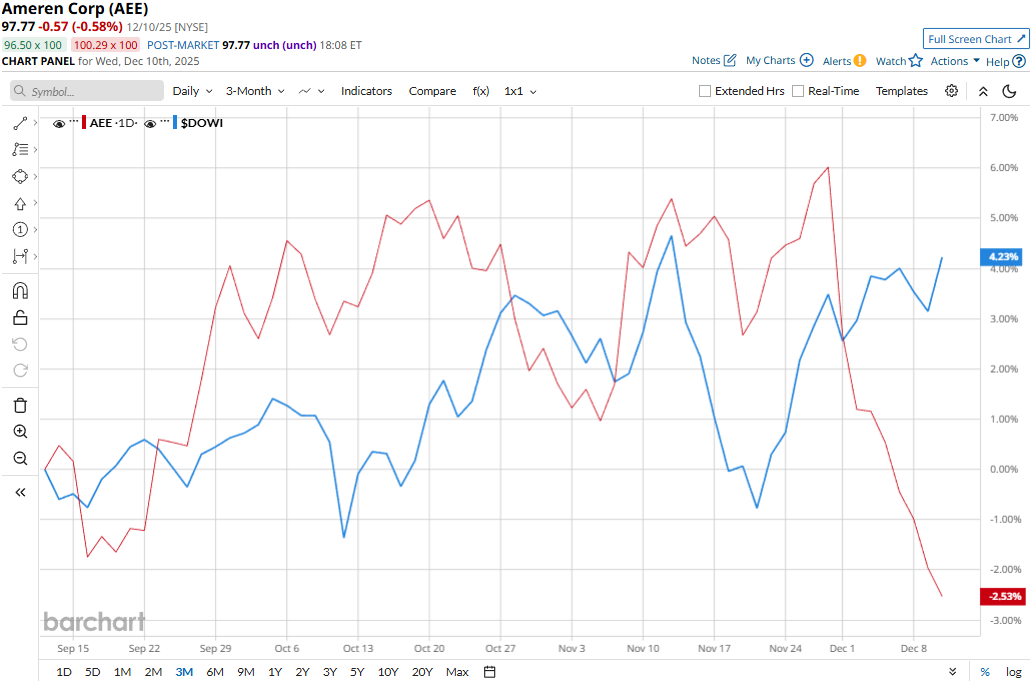Viewport: 1032px width, 681px height.
Task: Open Help
Action: click(x=1005, y=61)
